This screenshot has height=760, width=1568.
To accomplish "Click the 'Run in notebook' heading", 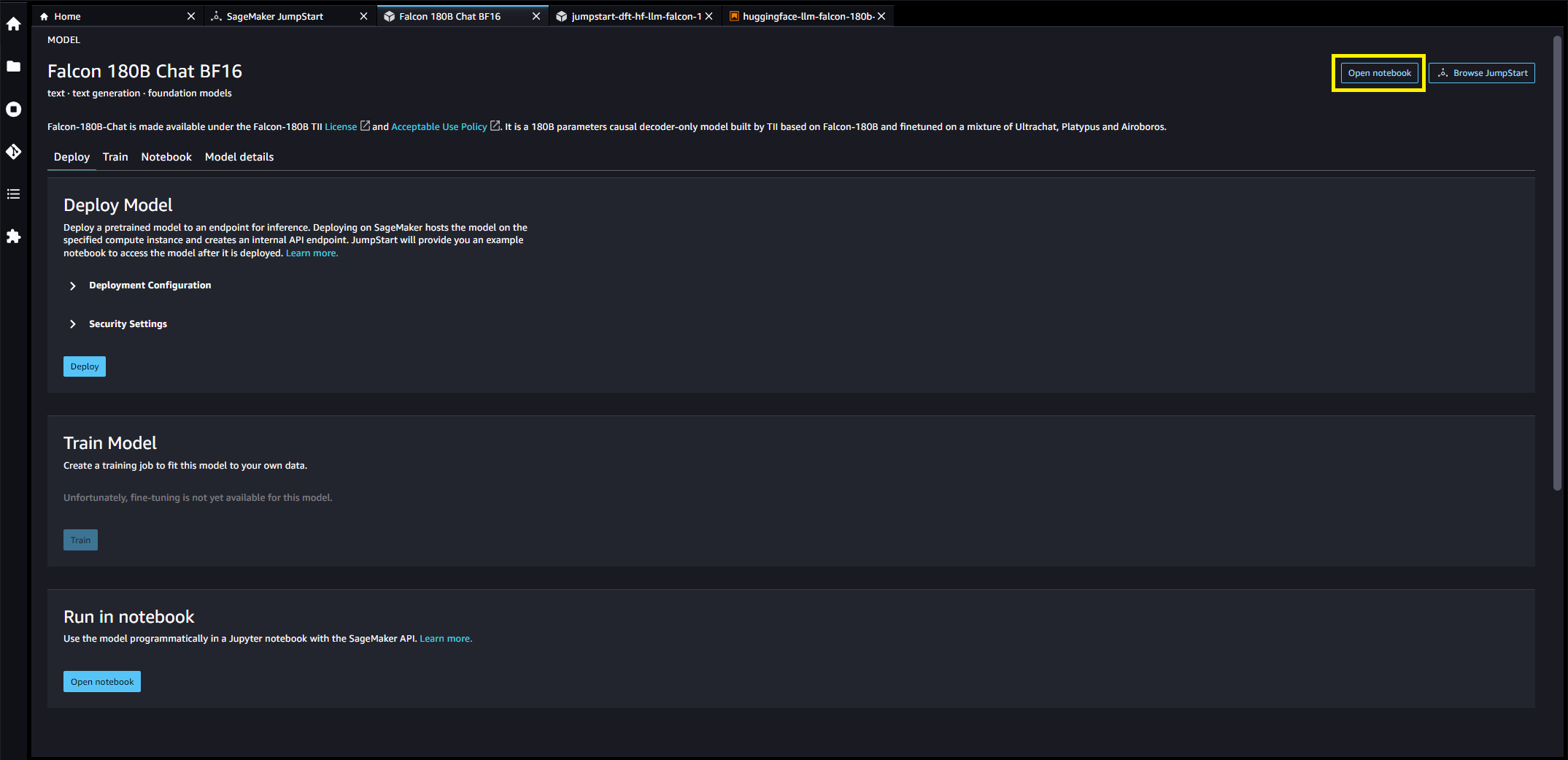I will [x=129, y=617].
